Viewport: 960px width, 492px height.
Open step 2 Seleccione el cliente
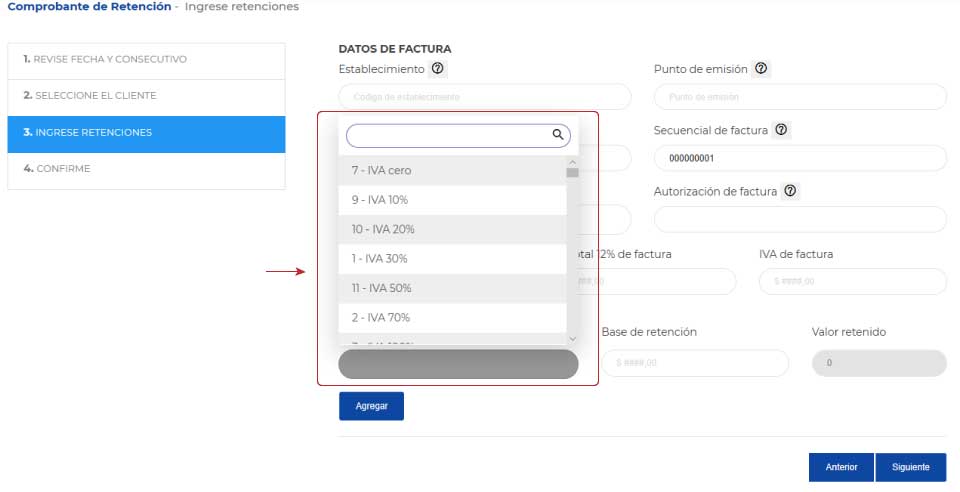click(146, 96)
